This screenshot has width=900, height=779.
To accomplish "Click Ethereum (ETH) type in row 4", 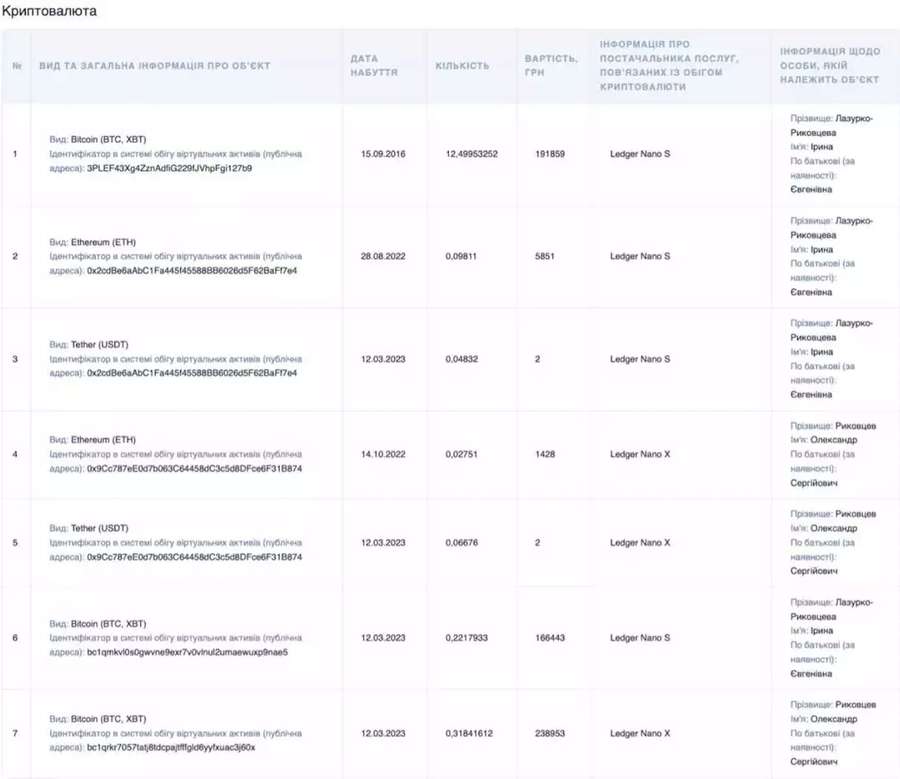I will click(x=103, y=440).
